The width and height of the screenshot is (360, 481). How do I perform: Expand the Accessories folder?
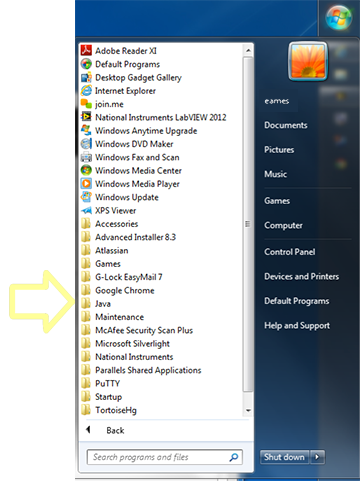coord(110,224)
